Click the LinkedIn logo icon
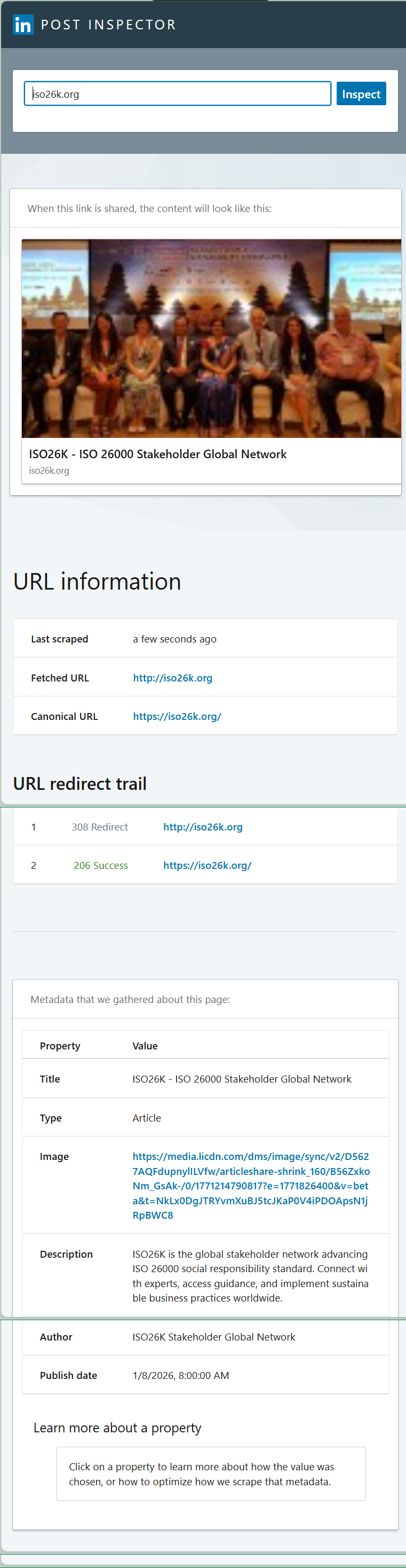Image resolution: width=406 pixels, height=1568 pixels. tap(21, 25)
